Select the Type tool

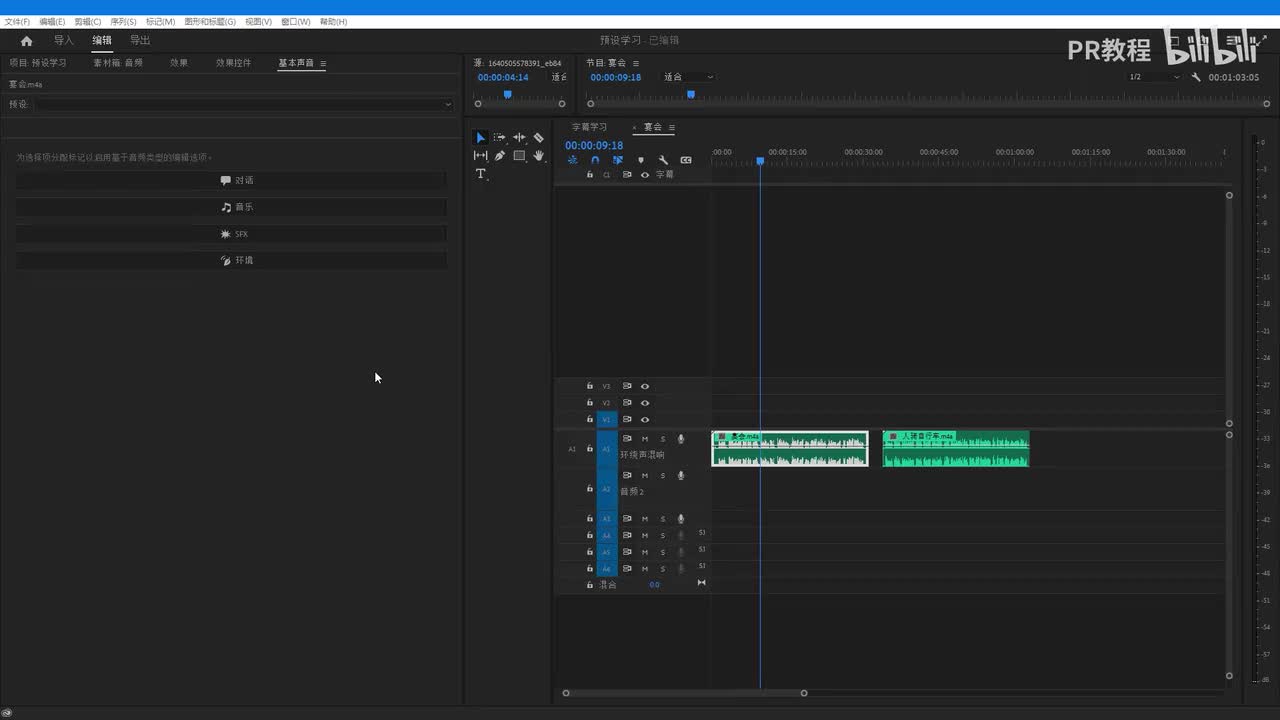(480, 174)
